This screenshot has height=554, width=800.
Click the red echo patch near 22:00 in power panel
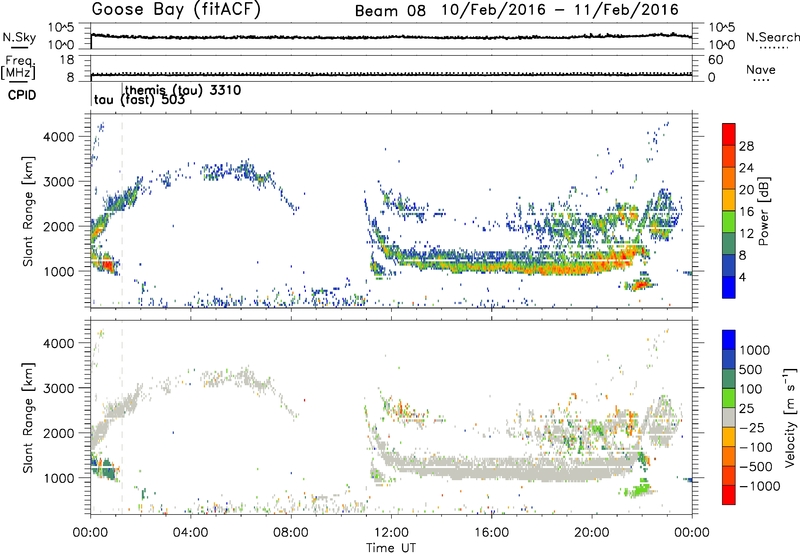(641, 282)
